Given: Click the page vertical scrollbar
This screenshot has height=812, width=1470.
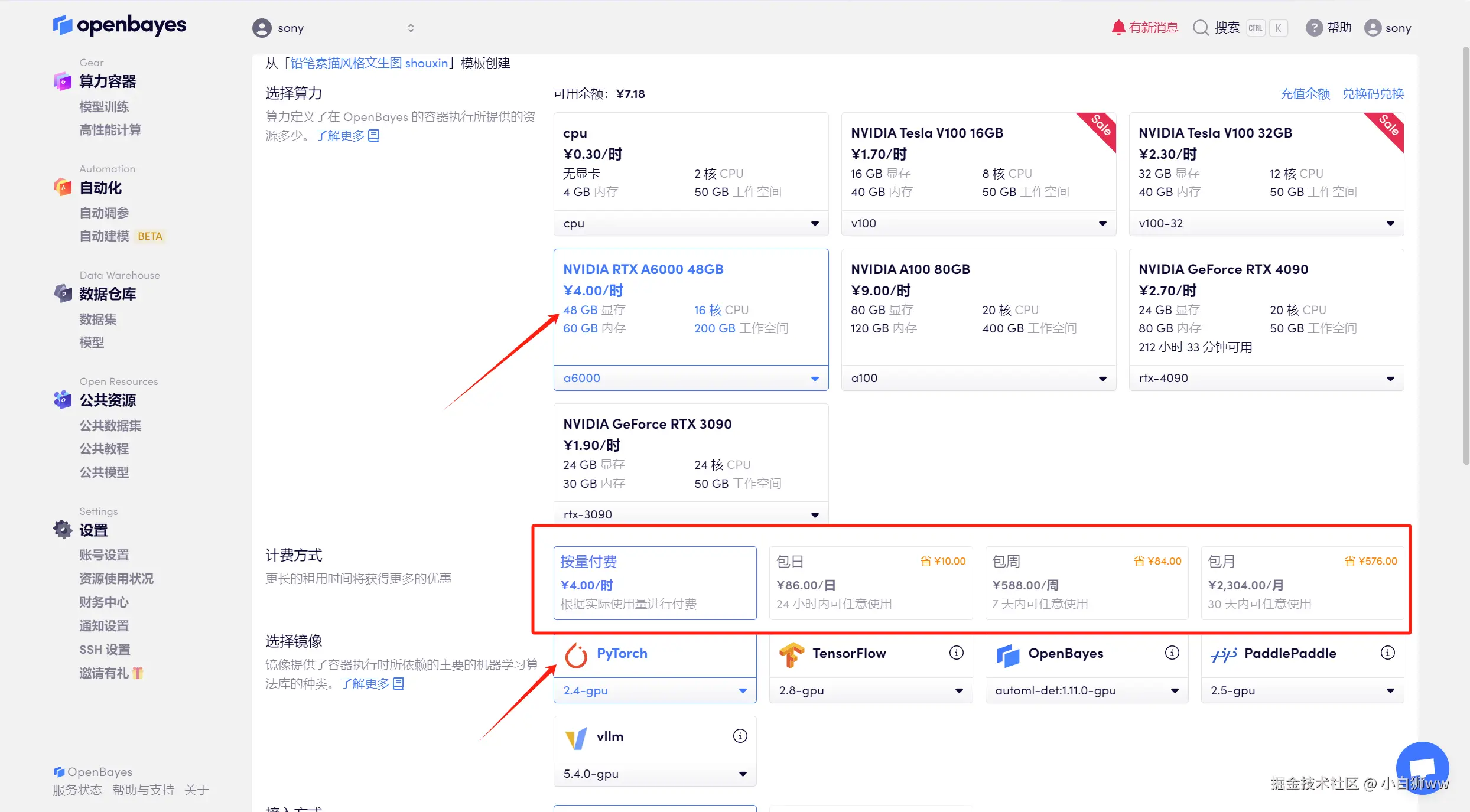Looking at the screenshot, I should point(1465,254).
